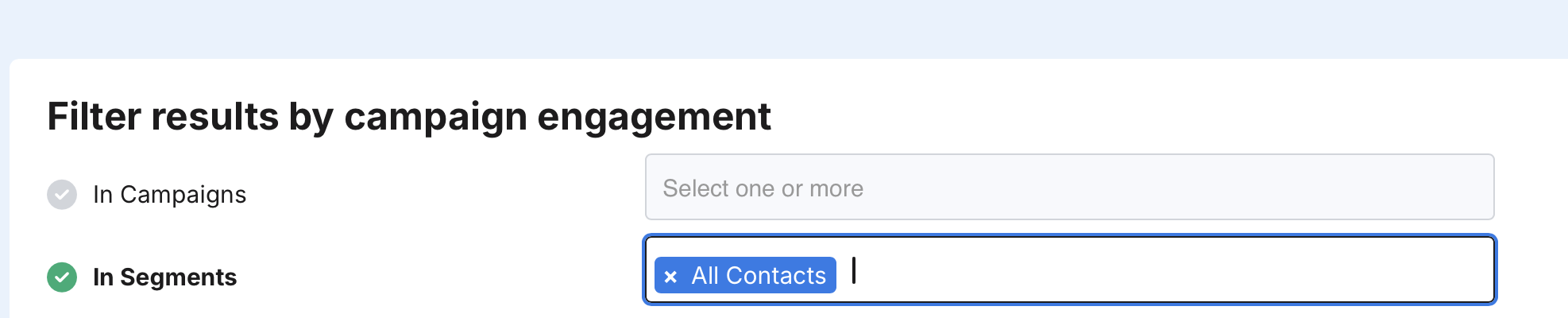This screenshot has height=318, width=1568.
Task: Click the 'Select one or more' placeholder text
Action: [x=763, y=188]
